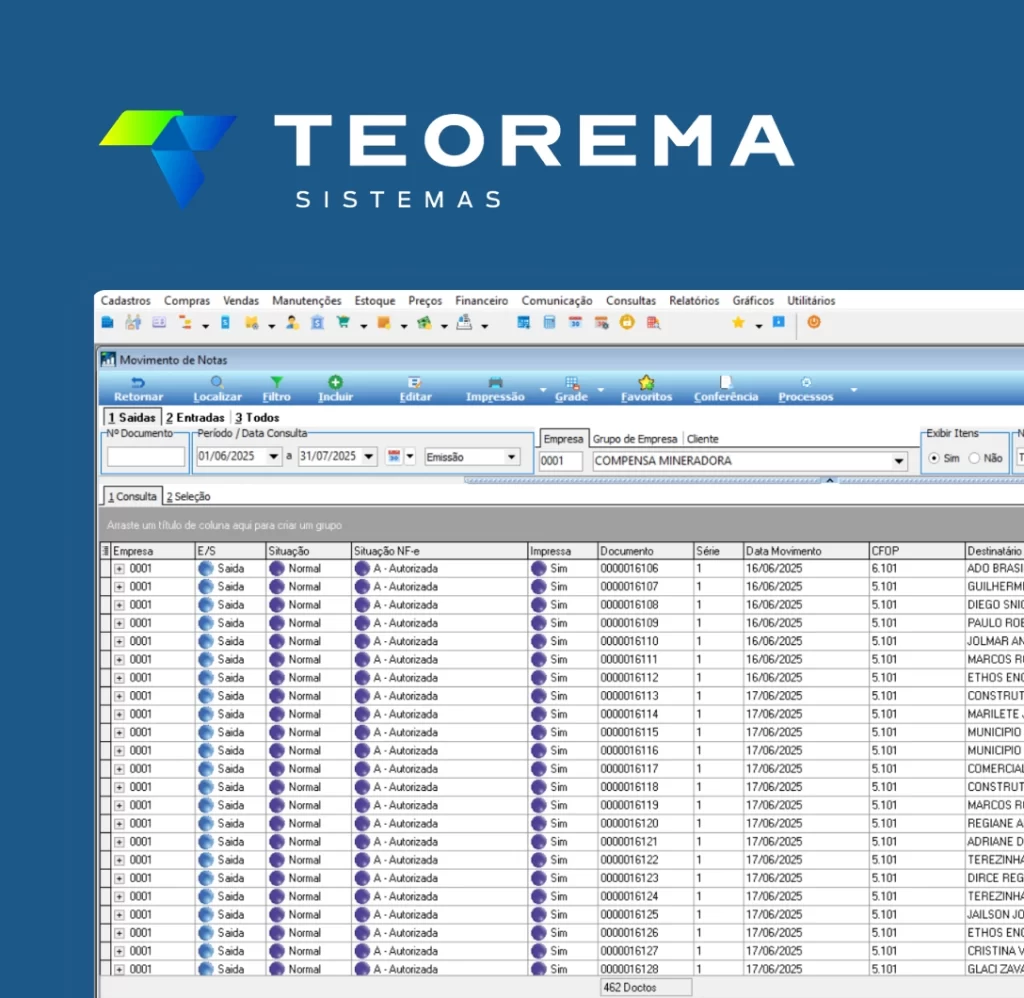Switch to the 2 Entradas tab

tap(195, 418)
